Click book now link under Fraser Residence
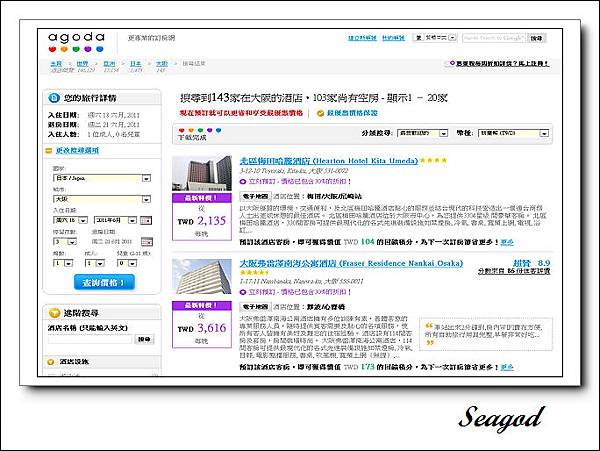 click(x=300, y=292)
